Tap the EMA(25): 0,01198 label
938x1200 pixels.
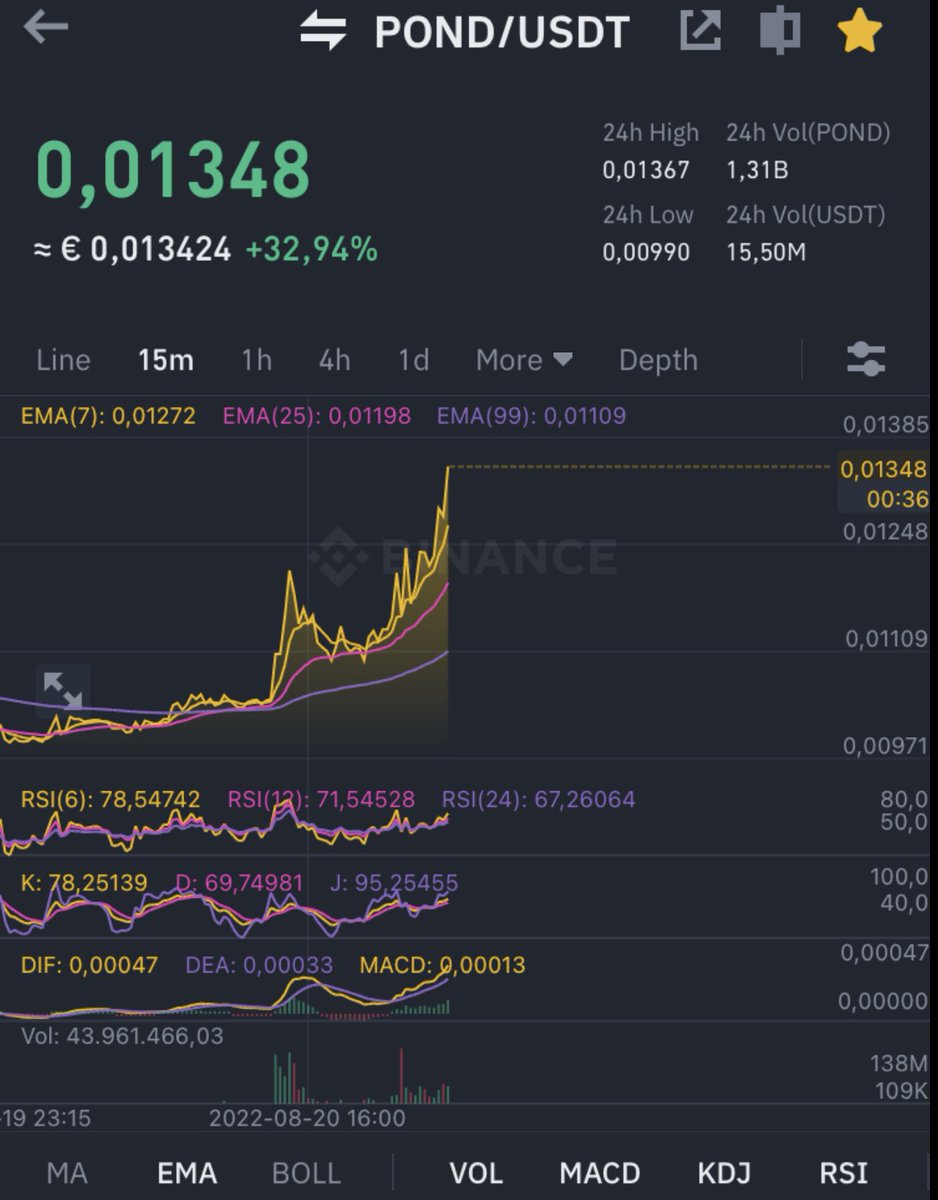tap(317, 416)
